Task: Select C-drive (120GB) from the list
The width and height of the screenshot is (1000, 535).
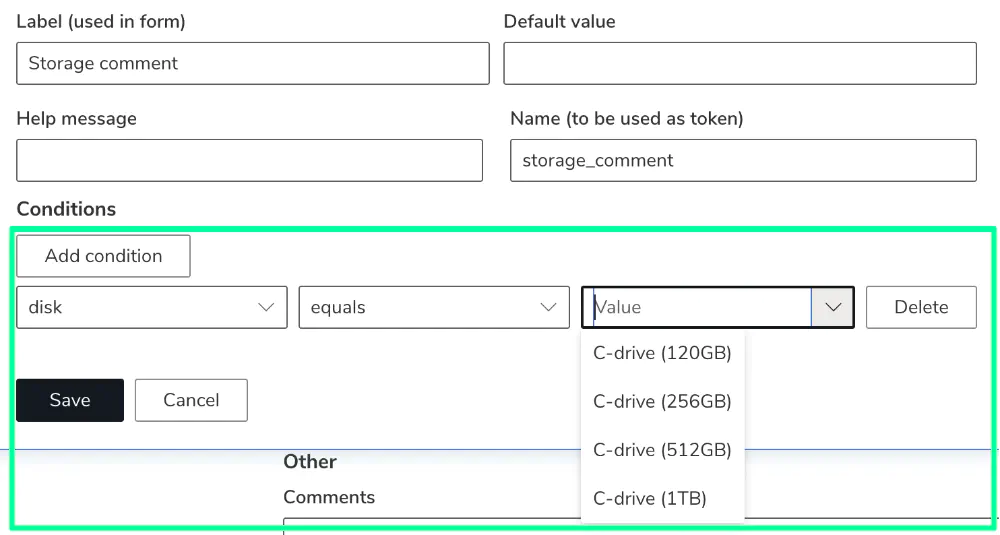Action: (x=663, y=353)
